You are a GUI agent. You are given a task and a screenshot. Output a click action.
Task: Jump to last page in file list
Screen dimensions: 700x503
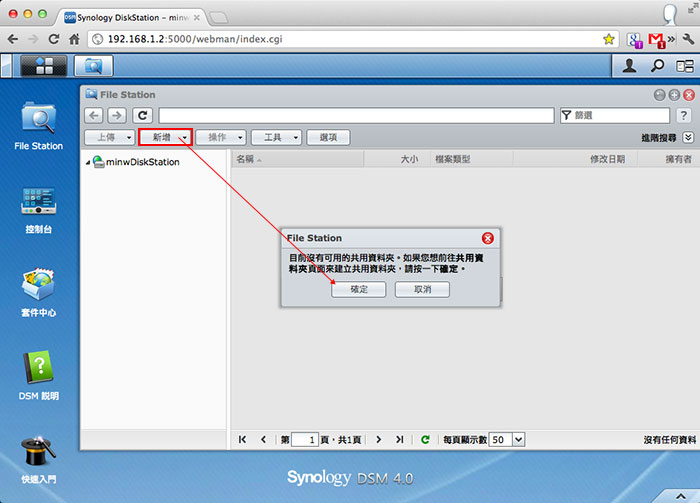[x=400, y=440]
